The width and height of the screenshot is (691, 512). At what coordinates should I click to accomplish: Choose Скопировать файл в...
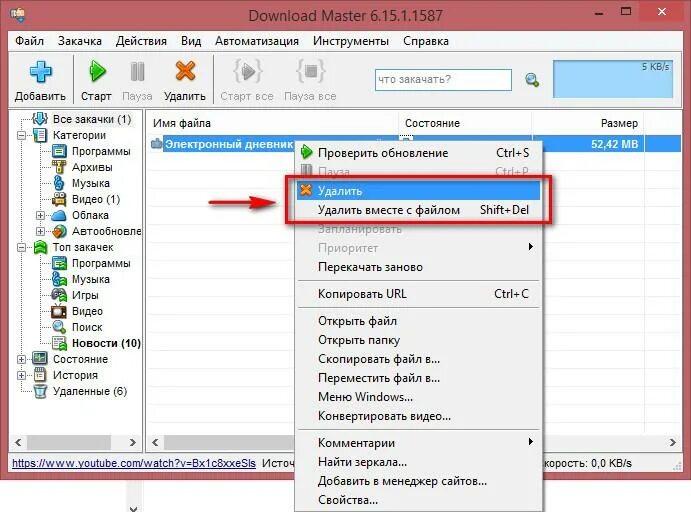(418, 359)
